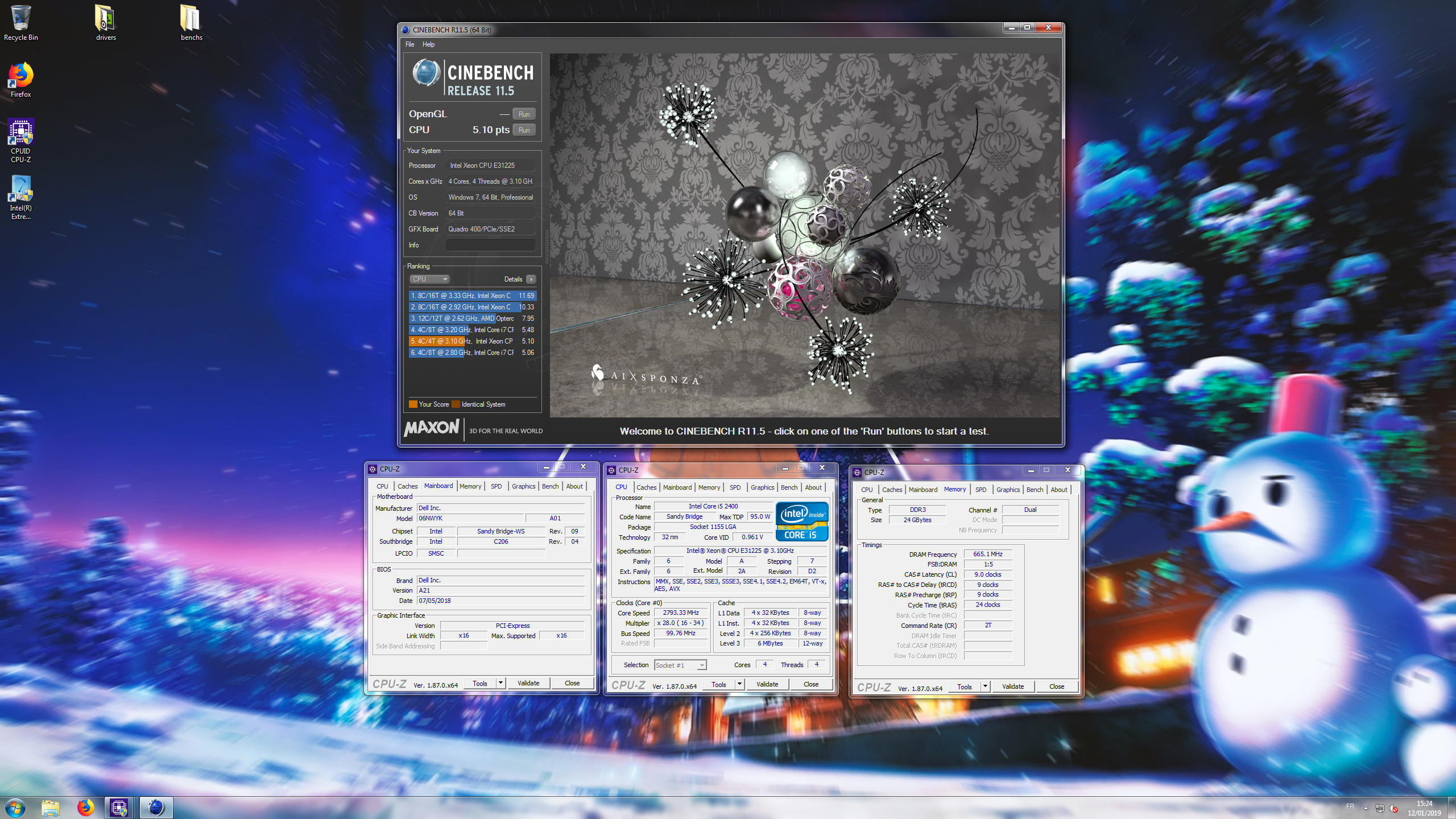Open the drivers folder icon

click(x=106, y=23)
